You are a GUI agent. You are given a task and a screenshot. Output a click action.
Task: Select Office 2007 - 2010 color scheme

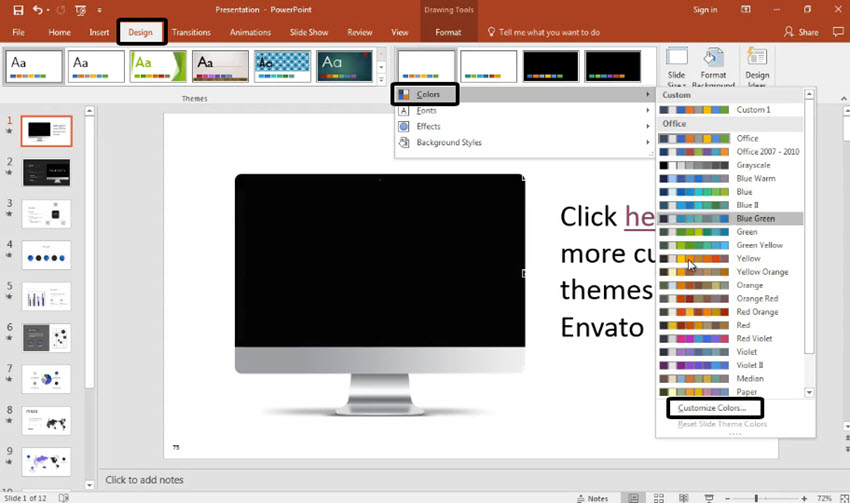click(730, 152)
